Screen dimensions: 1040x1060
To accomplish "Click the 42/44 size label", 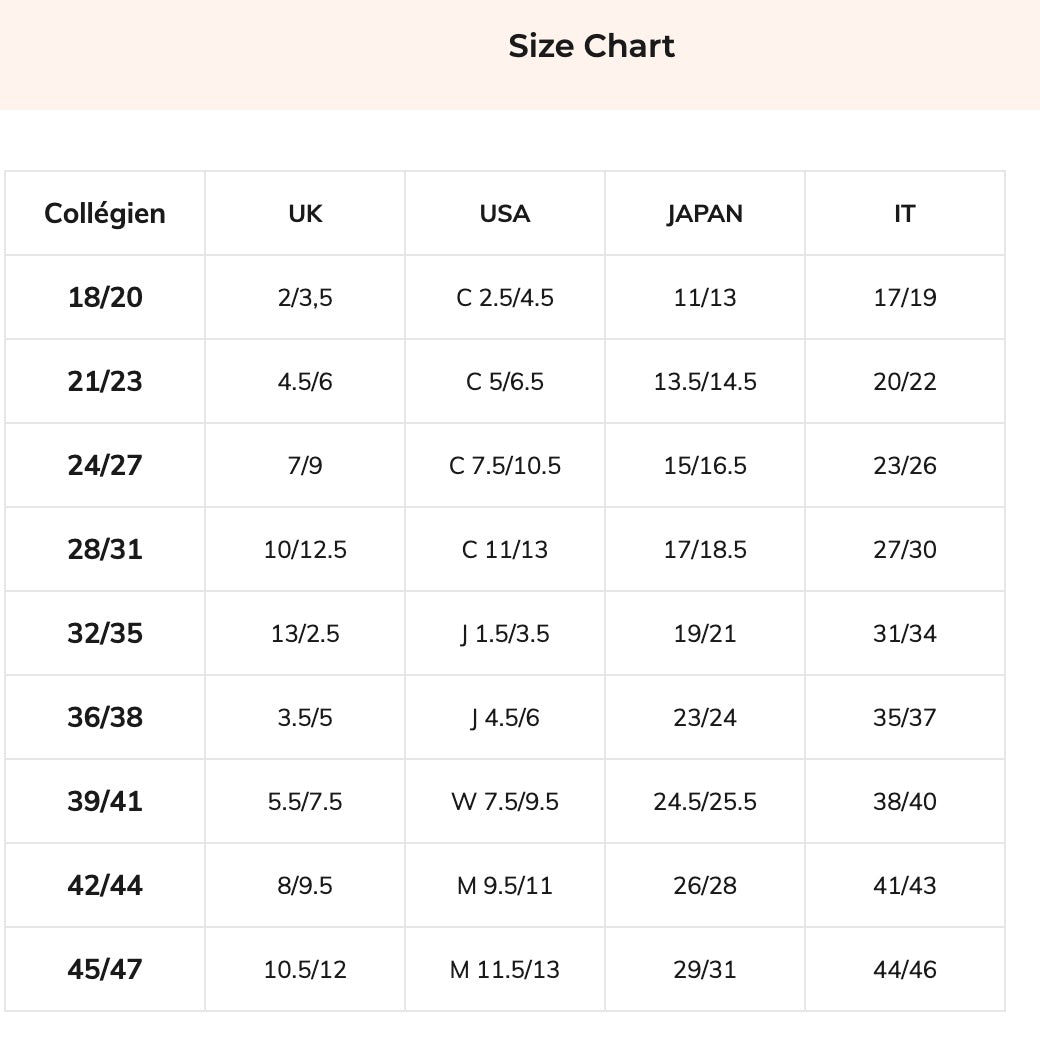I will coord(105,885).
